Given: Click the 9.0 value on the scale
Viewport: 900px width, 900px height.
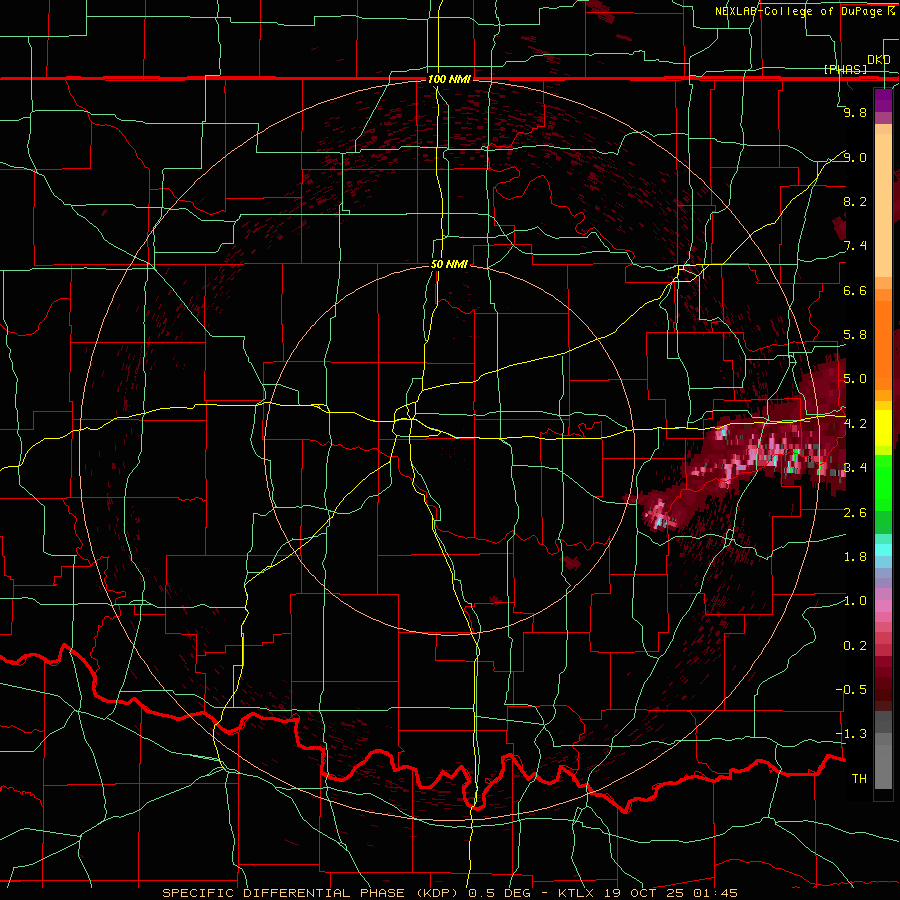Looking at the screenshot, I should click(855, 157).
